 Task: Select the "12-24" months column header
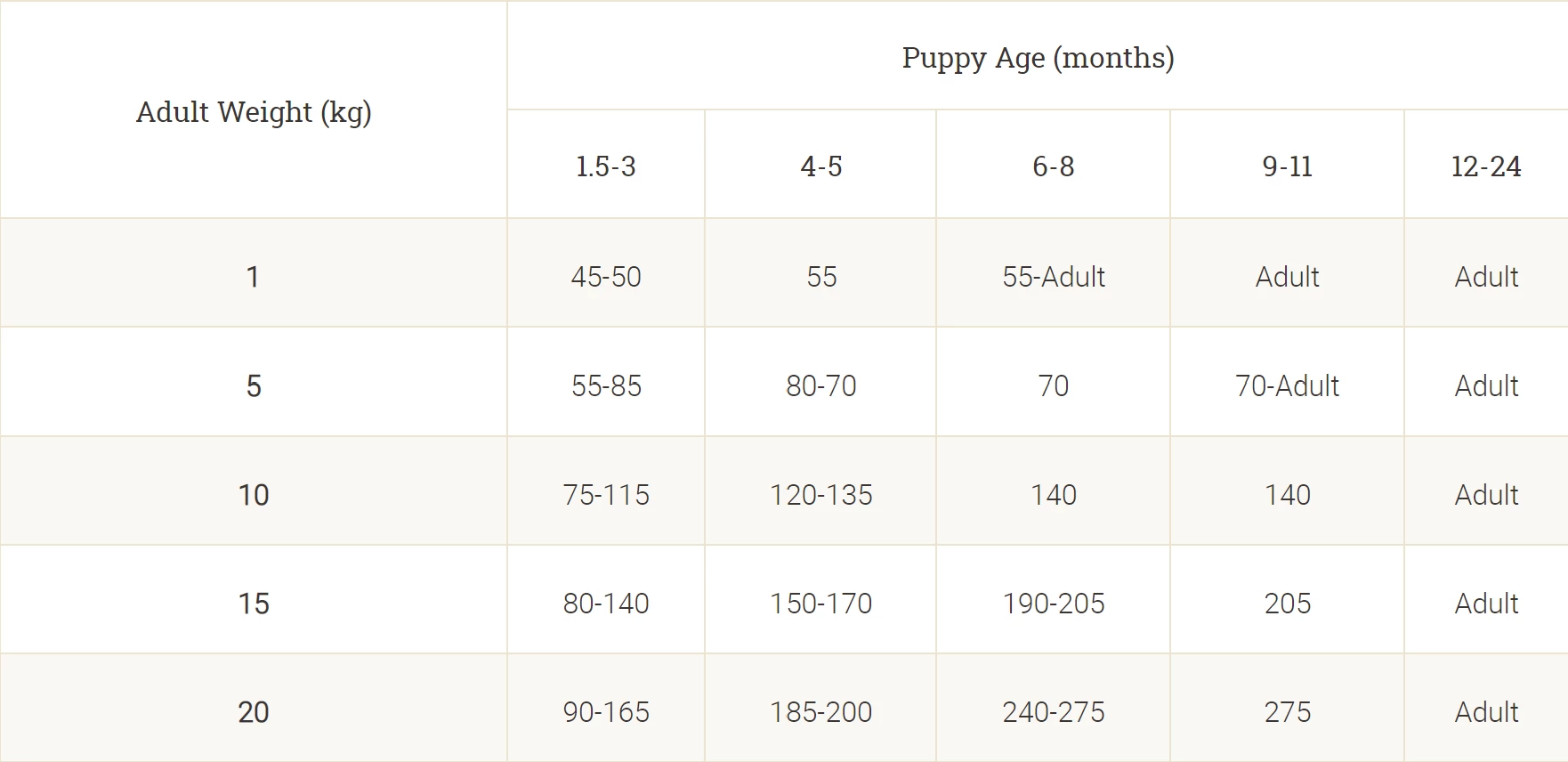coord(1485,166)
